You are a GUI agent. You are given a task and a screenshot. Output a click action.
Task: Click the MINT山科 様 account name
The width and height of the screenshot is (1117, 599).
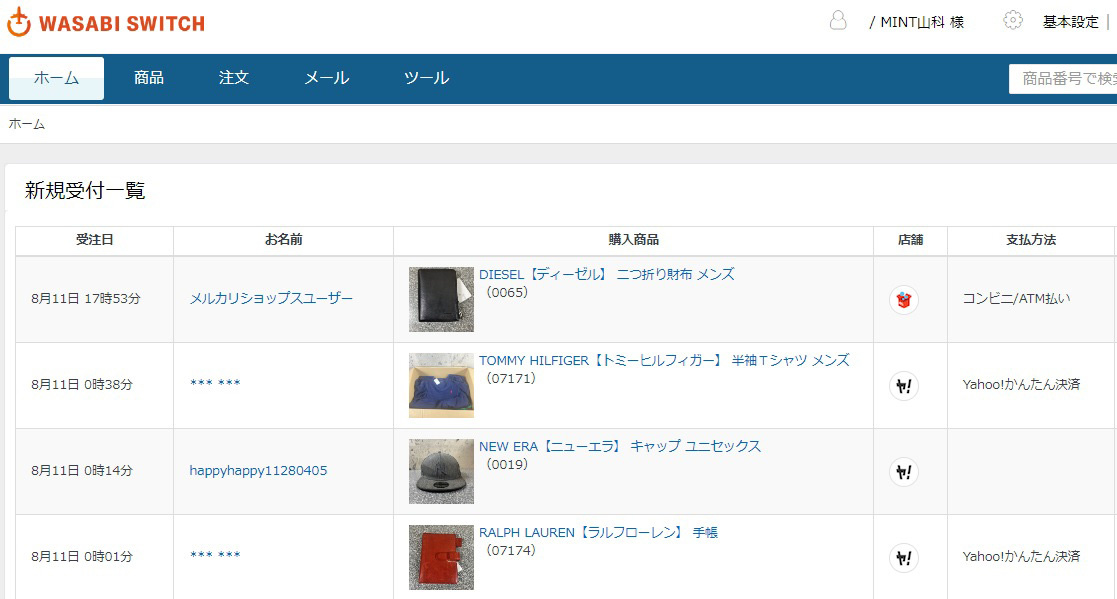pyautogui.click(x=922, y=22)
